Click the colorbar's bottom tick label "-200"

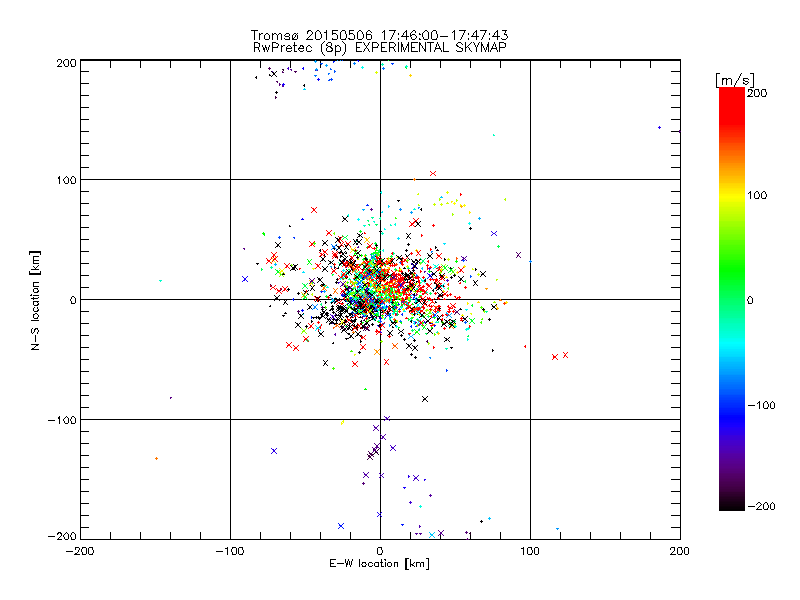coord(761,507)
